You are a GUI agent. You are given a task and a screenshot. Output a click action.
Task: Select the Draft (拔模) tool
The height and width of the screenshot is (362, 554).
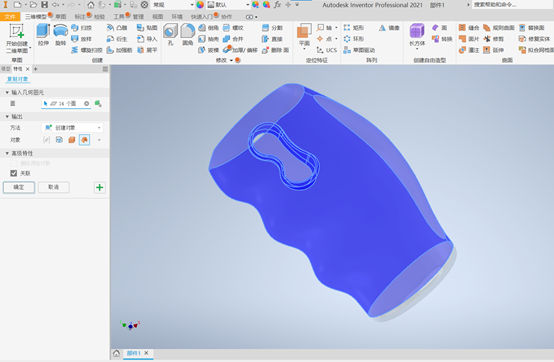point(208,50)
